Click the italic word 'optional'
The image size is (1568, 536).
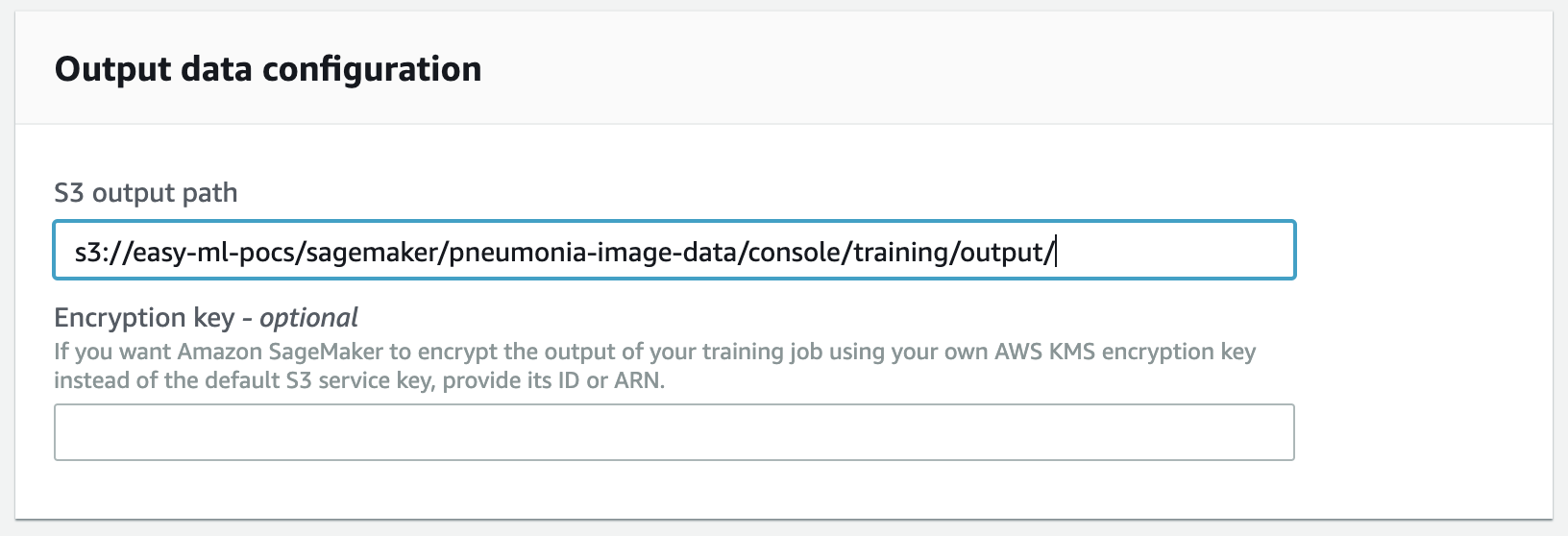click(308, 318)
